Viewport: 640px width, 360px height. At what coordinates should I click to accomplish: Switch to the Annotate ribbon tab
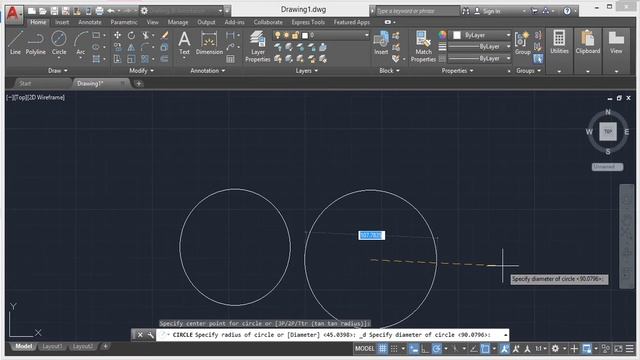89,22
